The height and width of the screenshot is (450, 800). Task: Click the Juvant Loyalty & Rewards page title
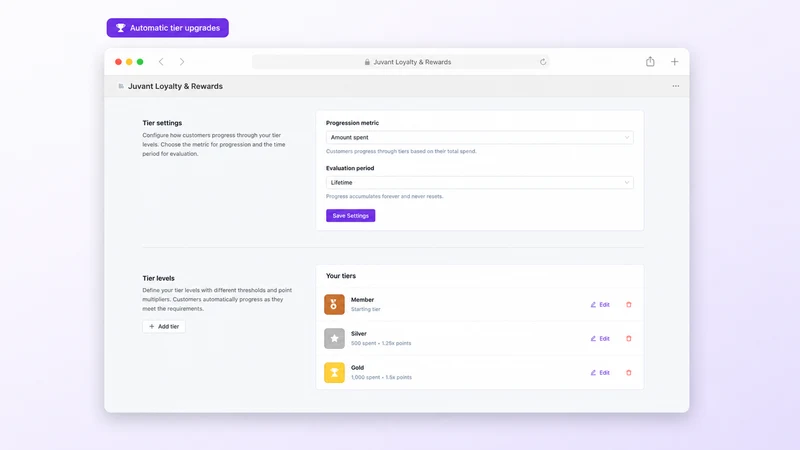175,86
